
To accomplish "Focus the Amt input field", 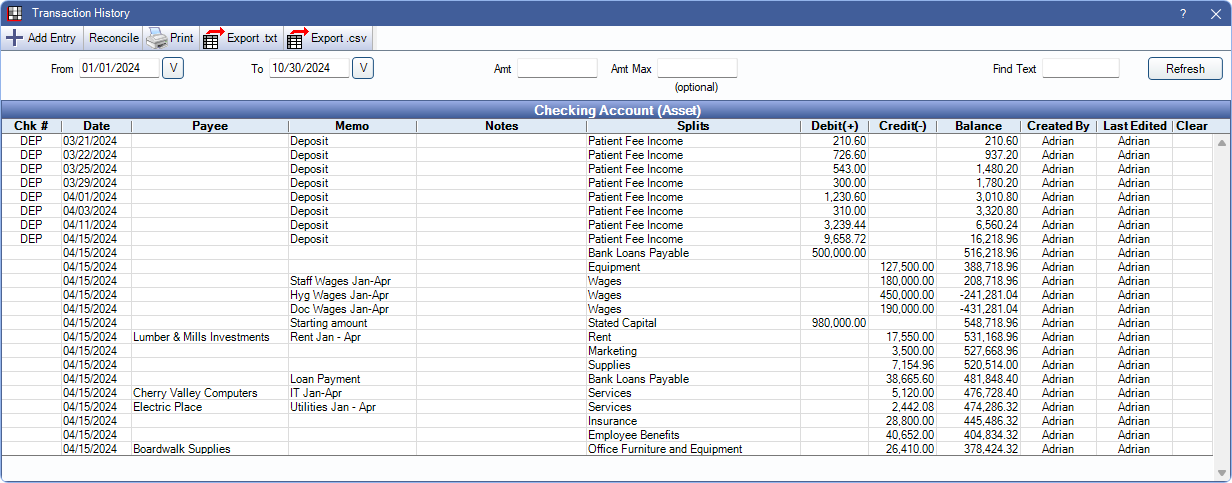I will pos(557,69).
